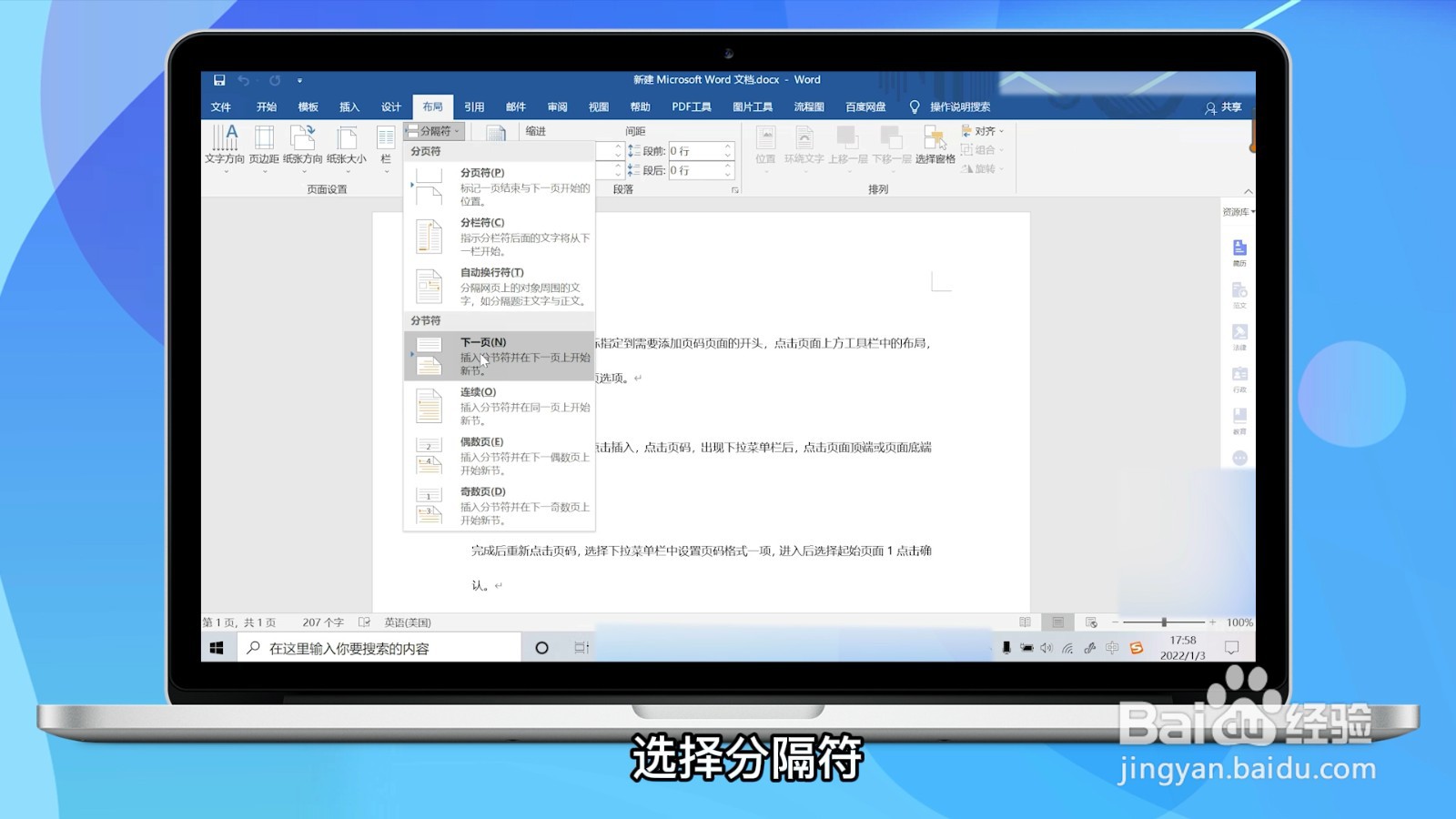Change language 英语(美国) in status bar
The image size is (1456, 819).
point(407,622)
